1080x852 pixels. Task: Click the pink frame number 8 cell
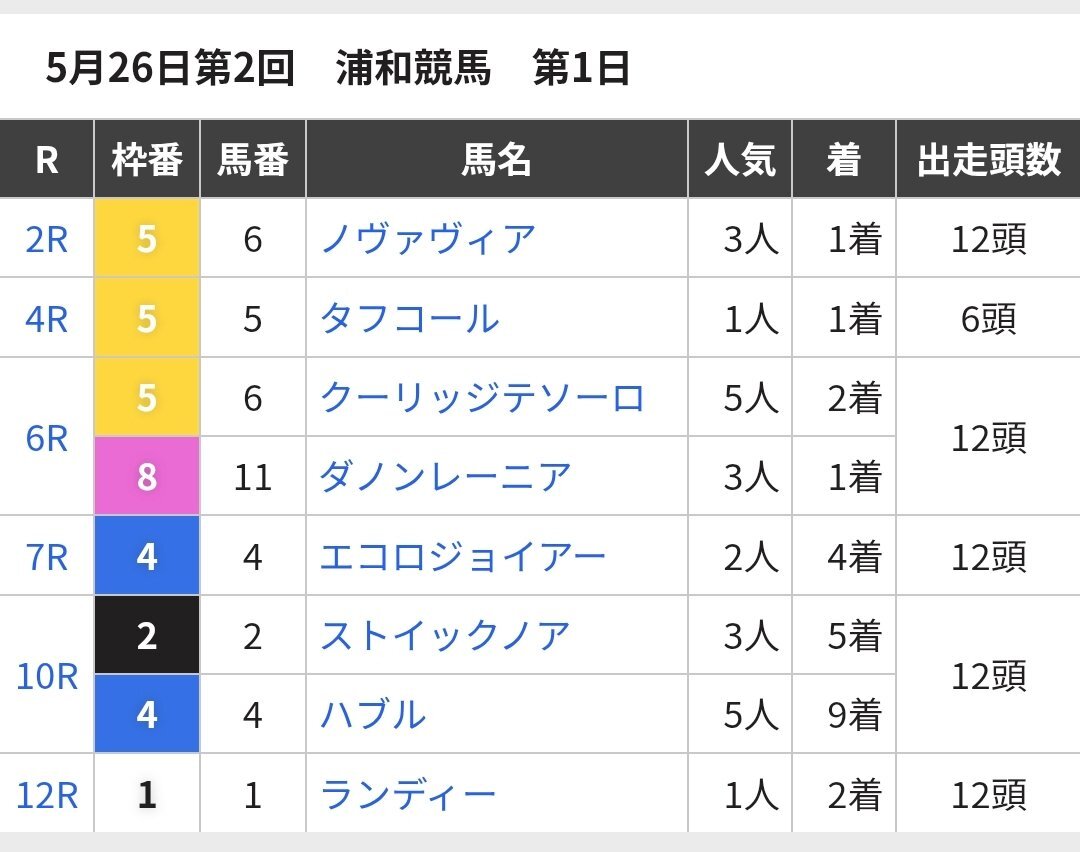tap(147, 476)
